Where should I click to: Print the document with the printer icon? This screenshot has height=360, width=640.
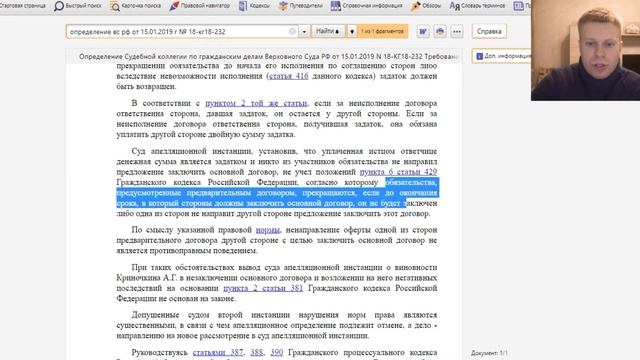[440, 31]
